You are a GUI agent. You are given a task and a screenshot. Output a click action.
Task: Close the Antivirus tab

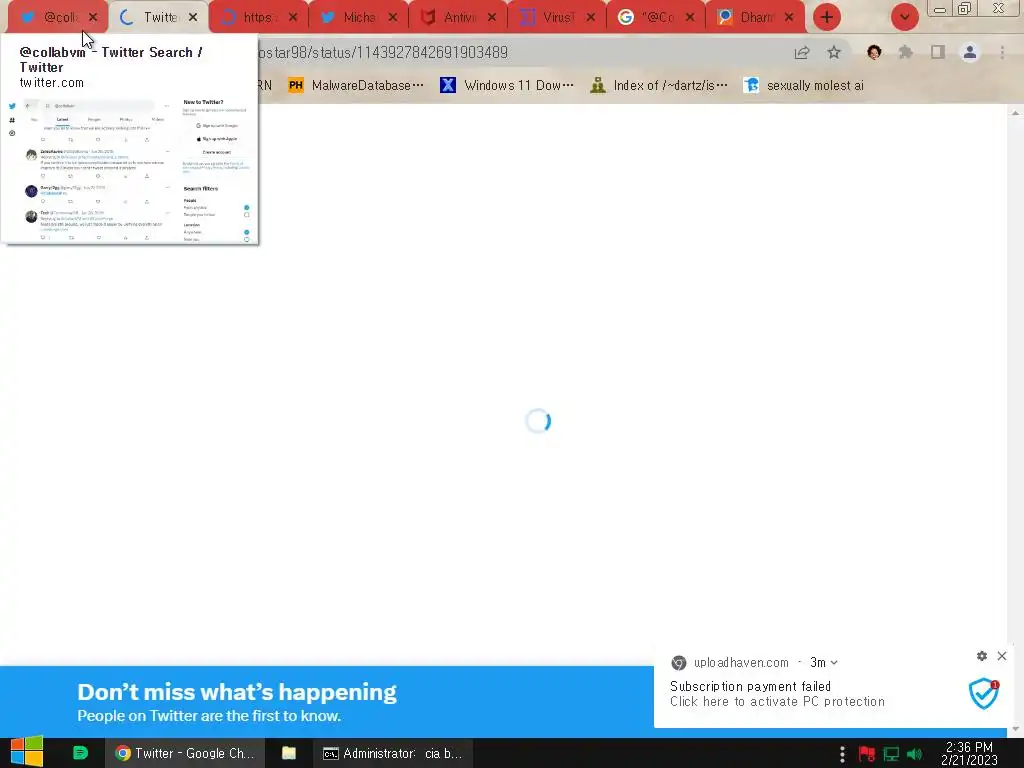tap(492, 18)
